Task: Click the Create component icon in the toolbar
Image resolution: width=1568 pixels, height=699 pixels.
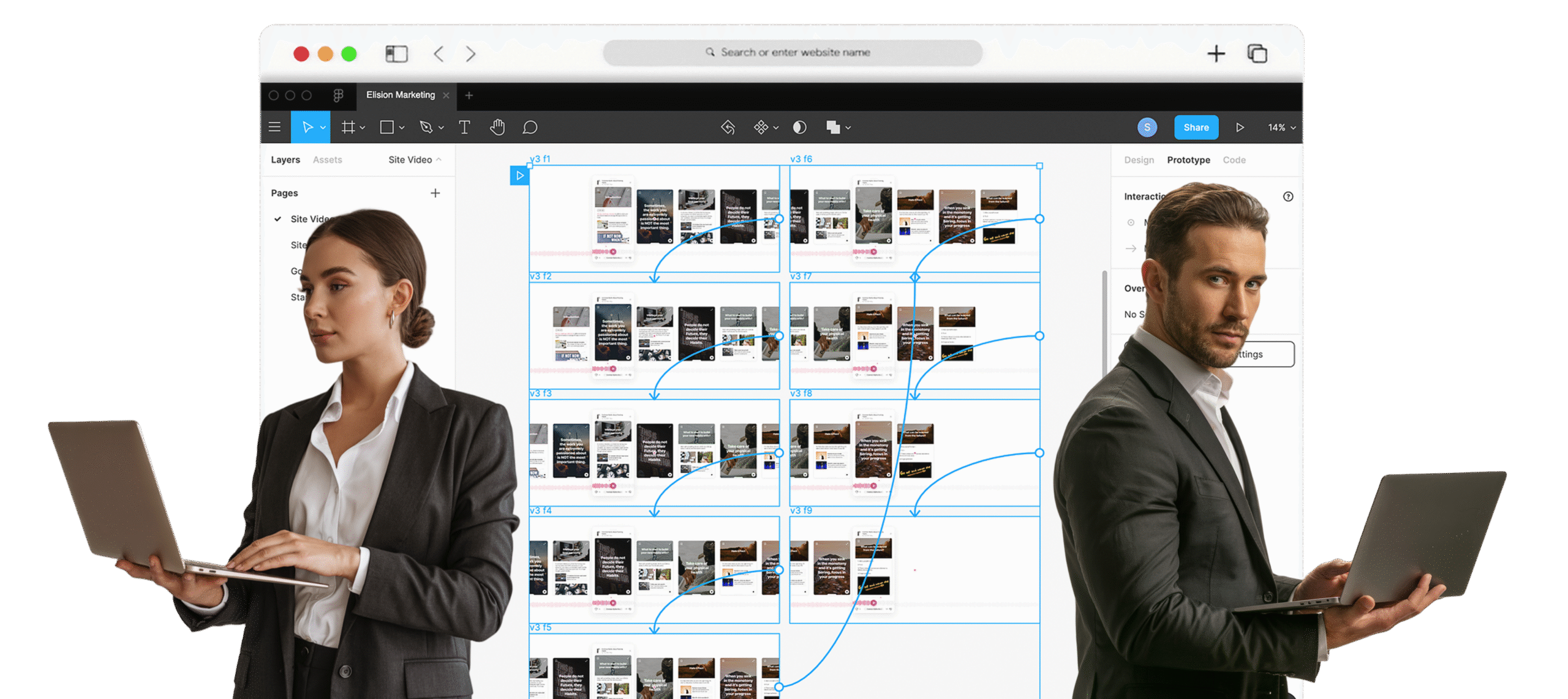Action: pyautogui.click(x=761, y=127)
